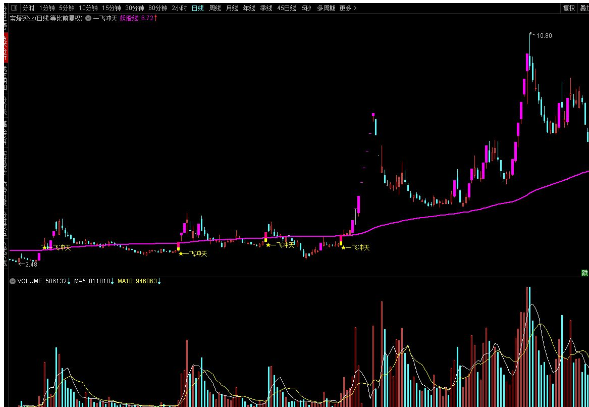
Task: Click the candlestick at the 10.80 peak
Action: 530,52
